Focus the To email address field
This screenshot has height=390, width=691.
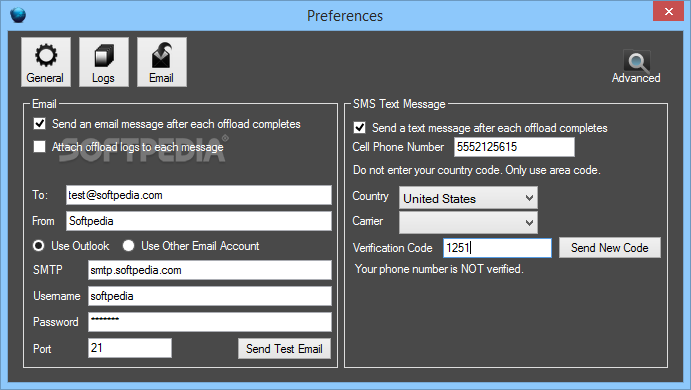pyautogui.click(x=199, y=195)
